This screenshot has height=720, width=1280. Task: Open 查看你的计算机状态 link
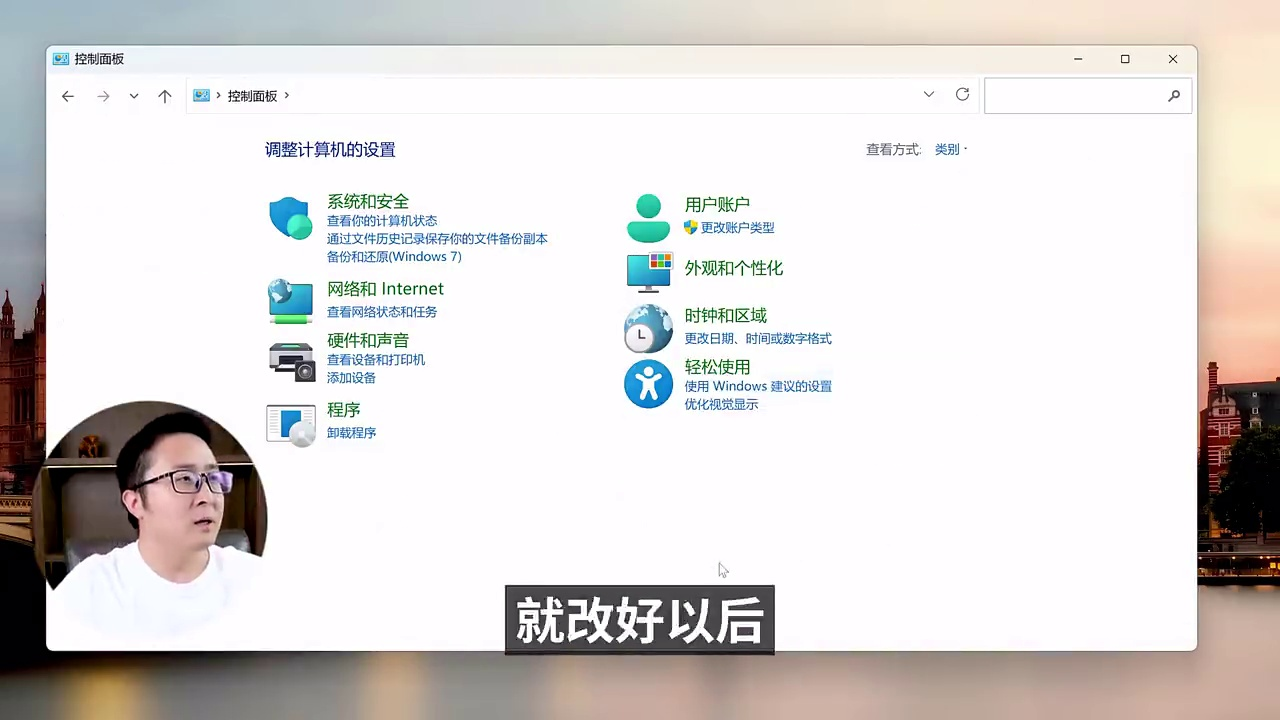tap(382, 221)
